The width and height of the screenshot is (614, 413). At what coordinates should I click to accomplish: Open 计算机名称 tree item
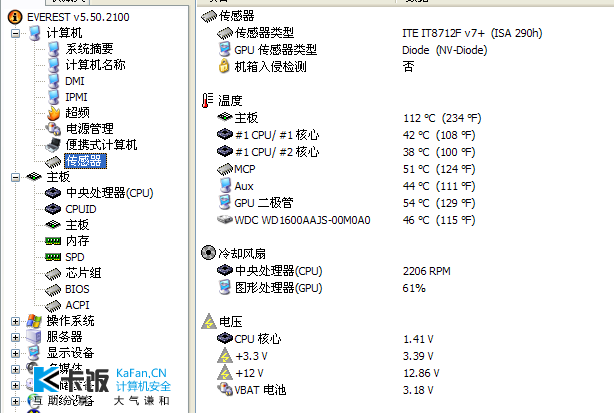95,65
